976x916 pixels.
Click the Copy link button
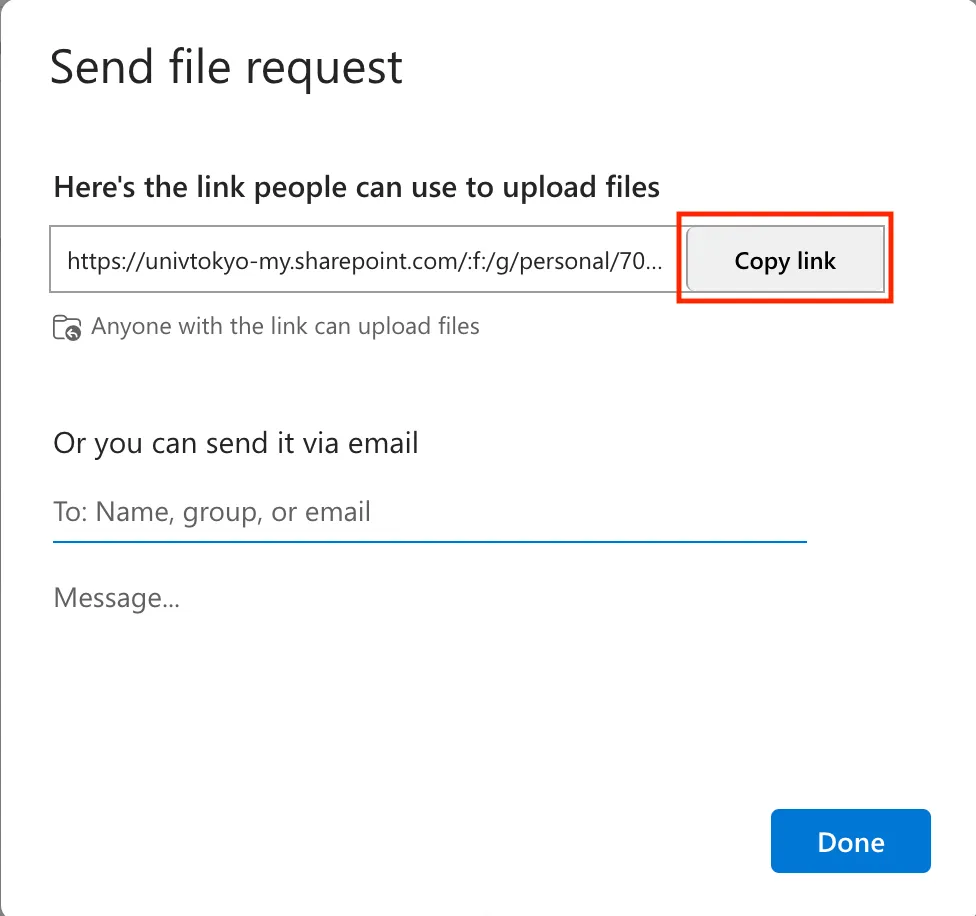pos(785,259)
